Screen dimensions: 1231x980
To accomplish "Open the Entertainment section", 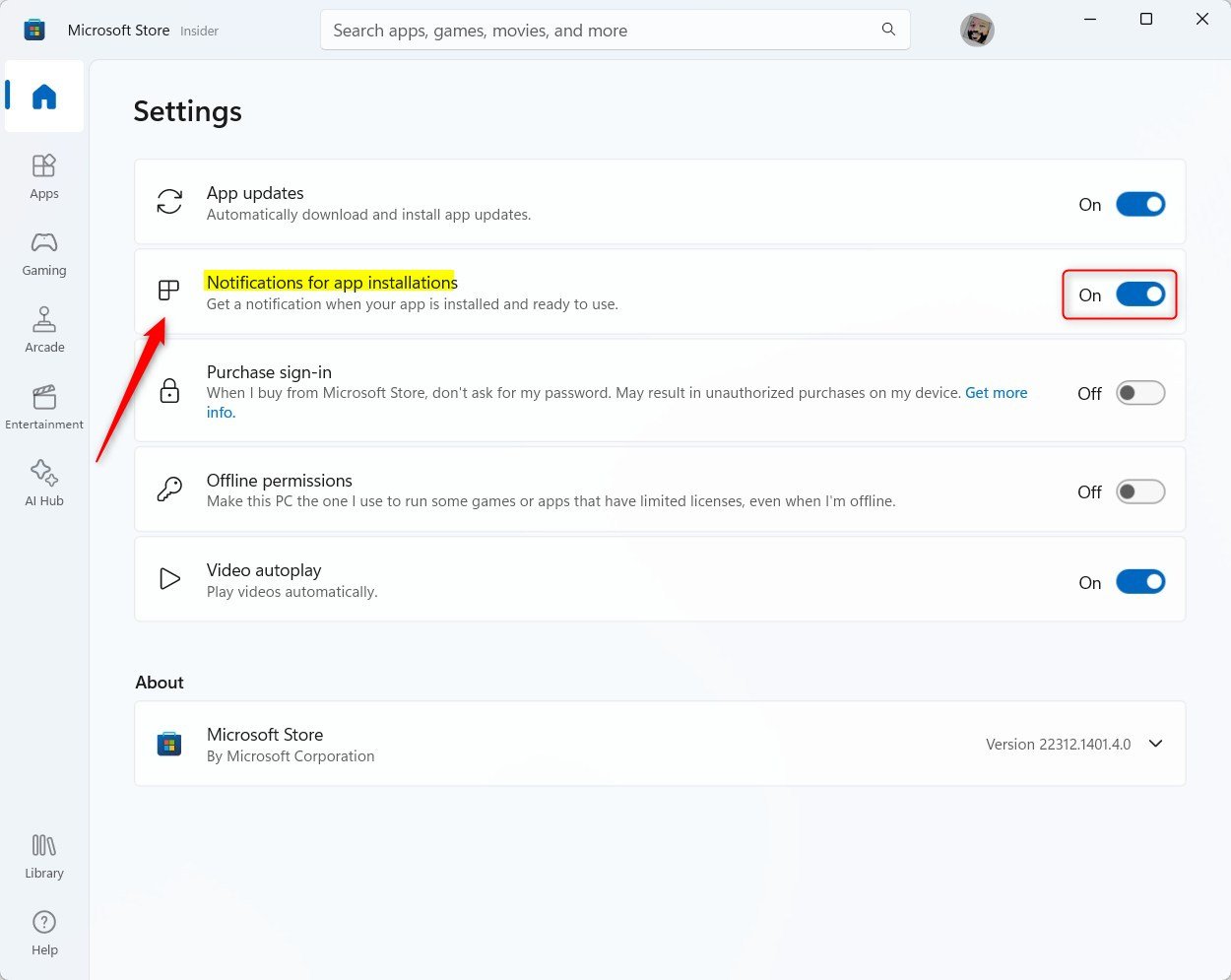I will tap(43, 402).
